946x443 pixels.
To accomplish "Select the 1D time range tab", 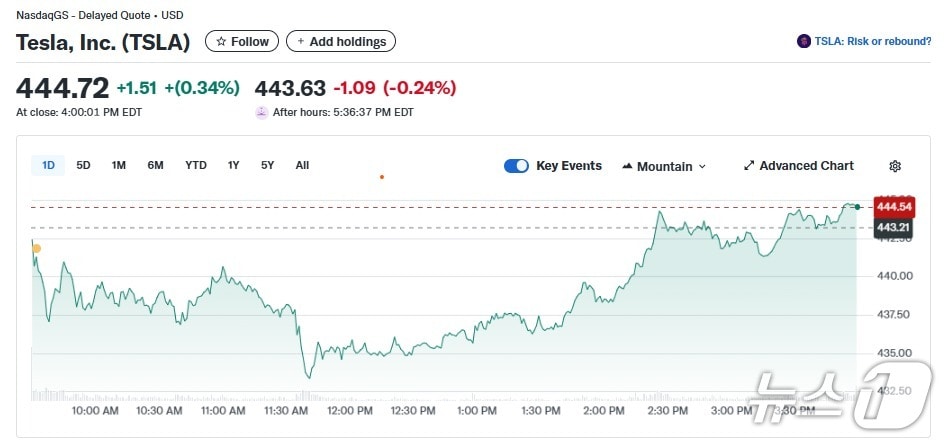I will pos(48,165).
